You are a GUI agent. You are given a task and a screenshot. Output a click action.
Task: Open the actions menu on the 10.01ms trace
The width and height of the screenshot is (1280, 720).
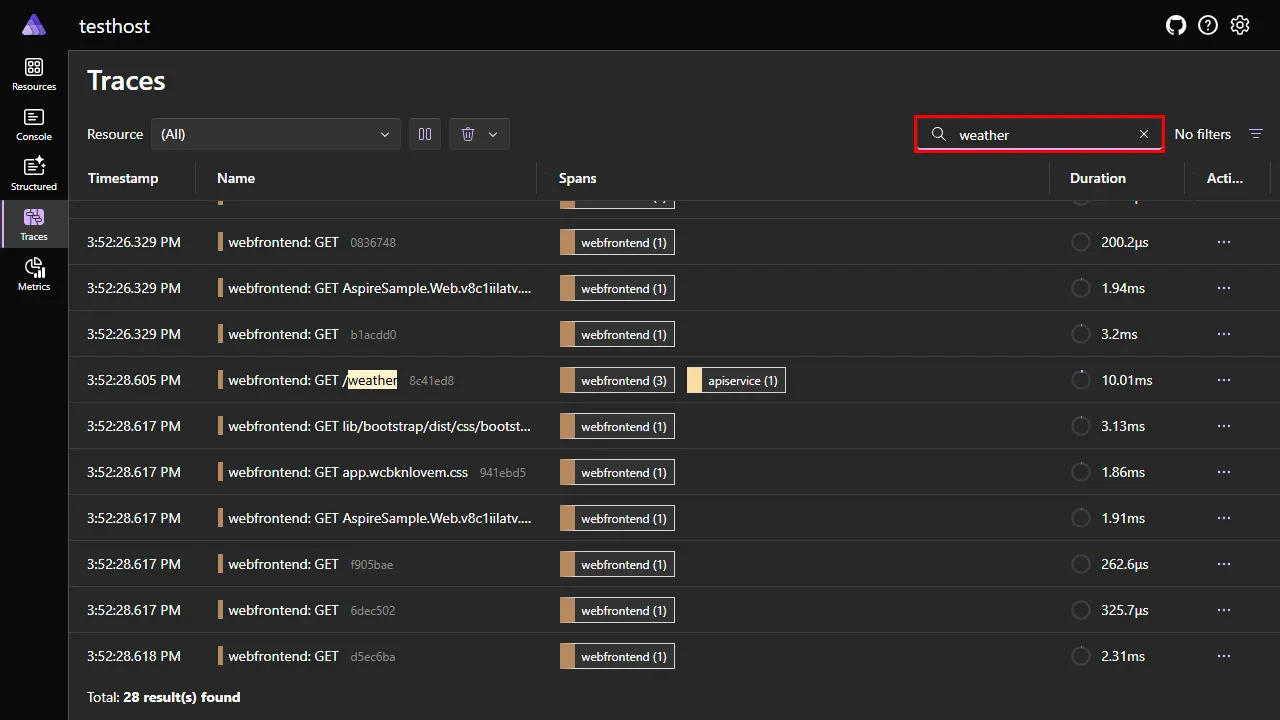coord(1224,380)
